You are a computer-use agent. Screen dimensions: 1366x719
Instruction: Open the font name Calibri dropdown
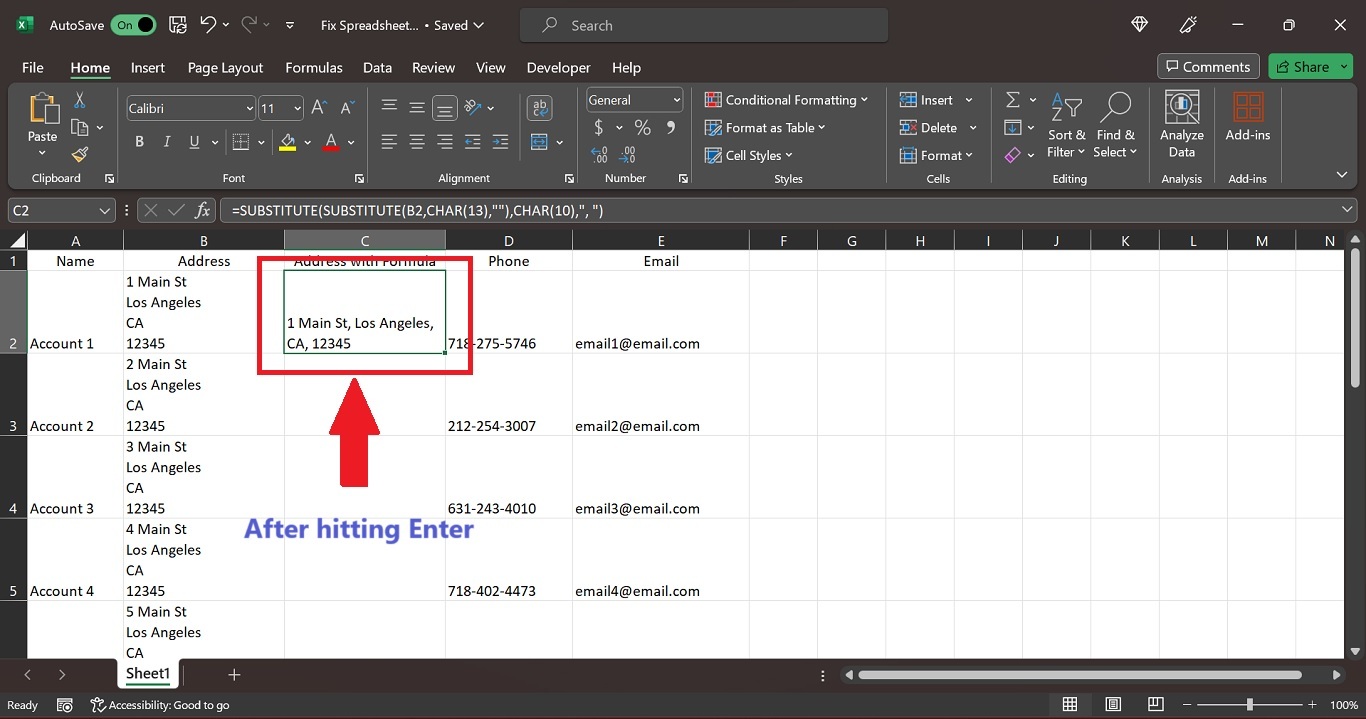click(249, 108)
